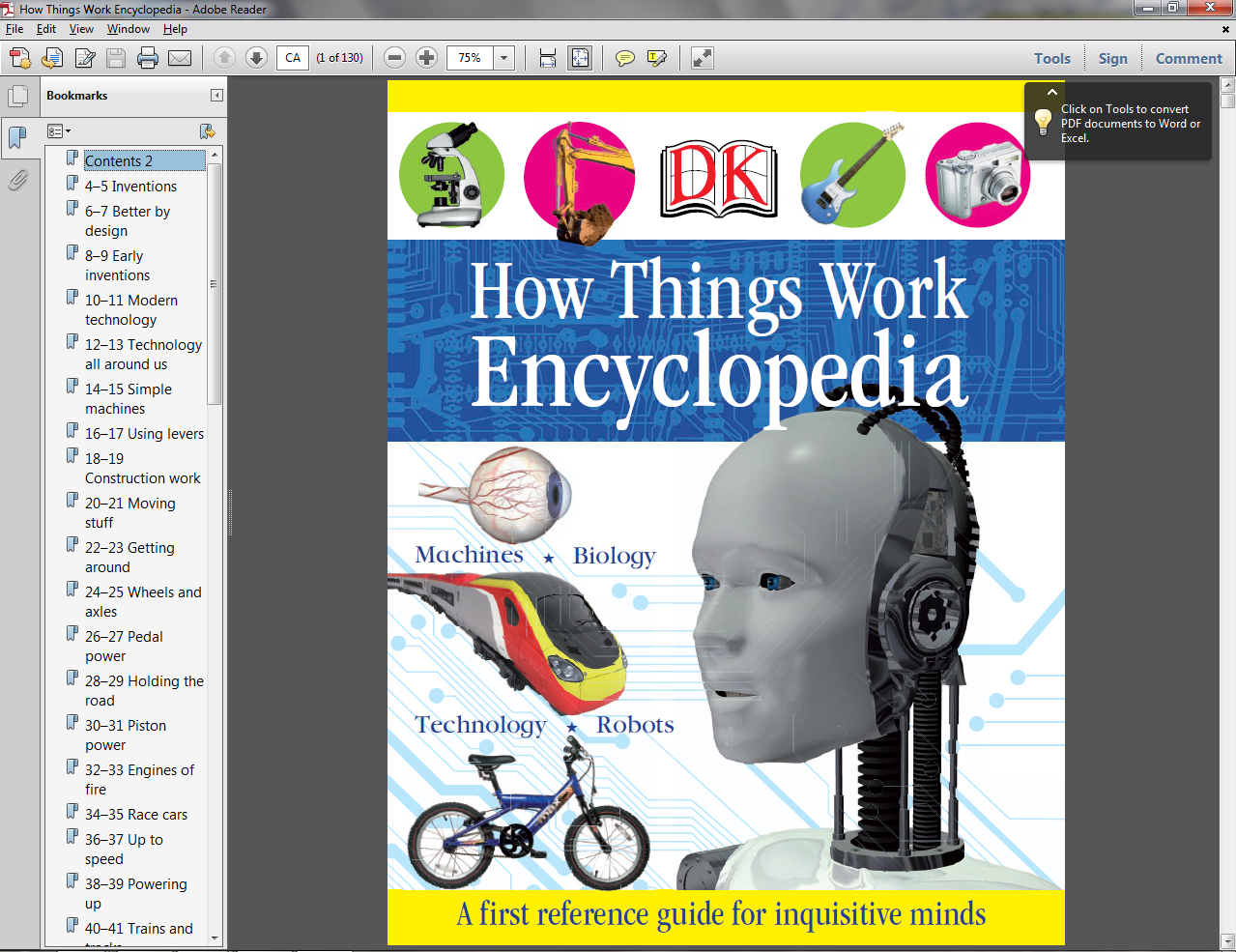Print the document using printer icon

[x=148, y=58]
